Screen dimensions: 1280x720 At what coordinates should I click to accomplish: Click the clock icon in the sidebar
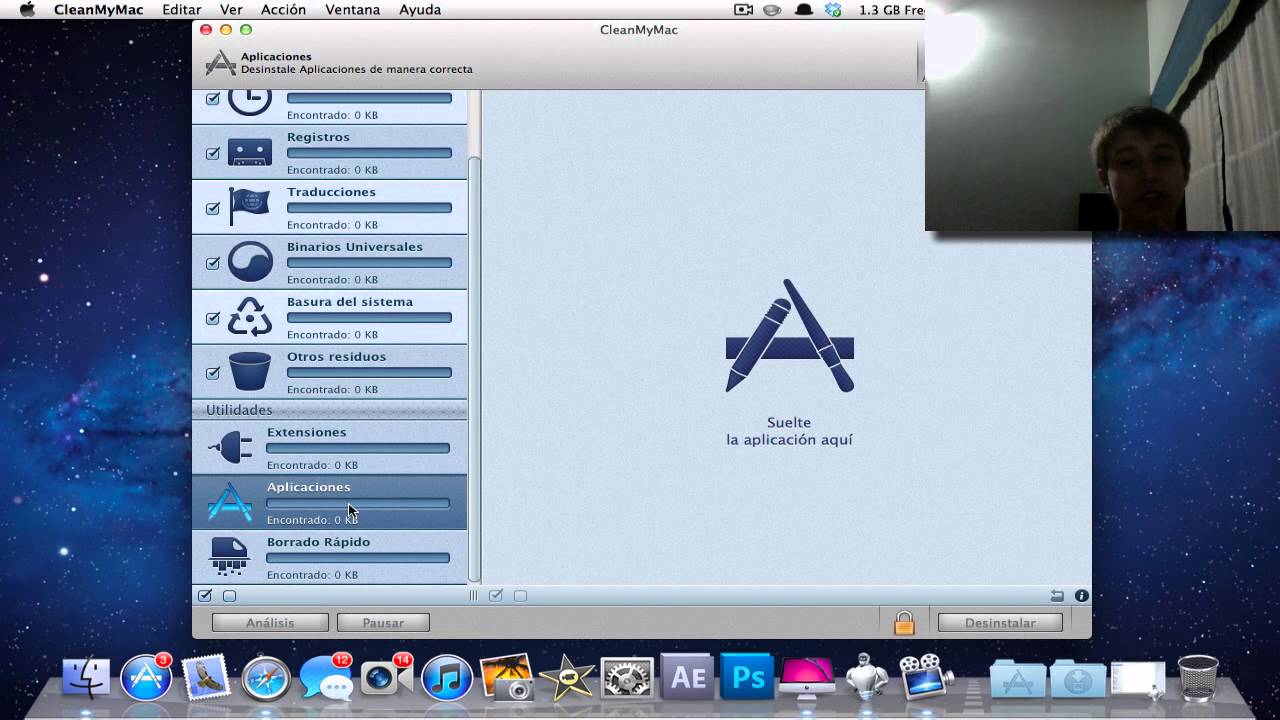pos(250,101)
